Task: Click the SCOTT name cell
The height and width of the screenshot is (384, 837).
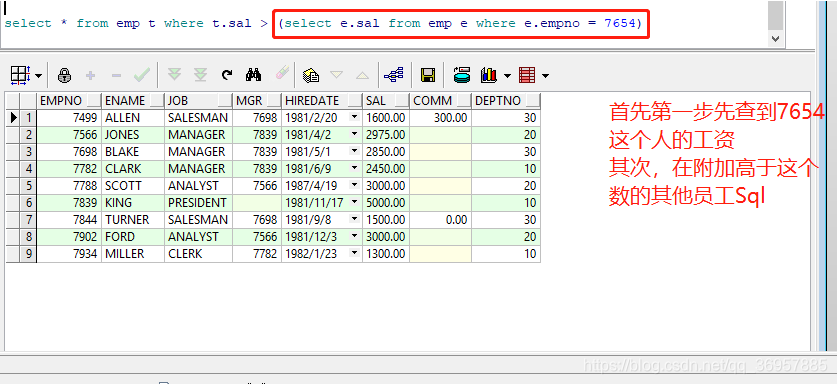Action: (x=133, y=186)
